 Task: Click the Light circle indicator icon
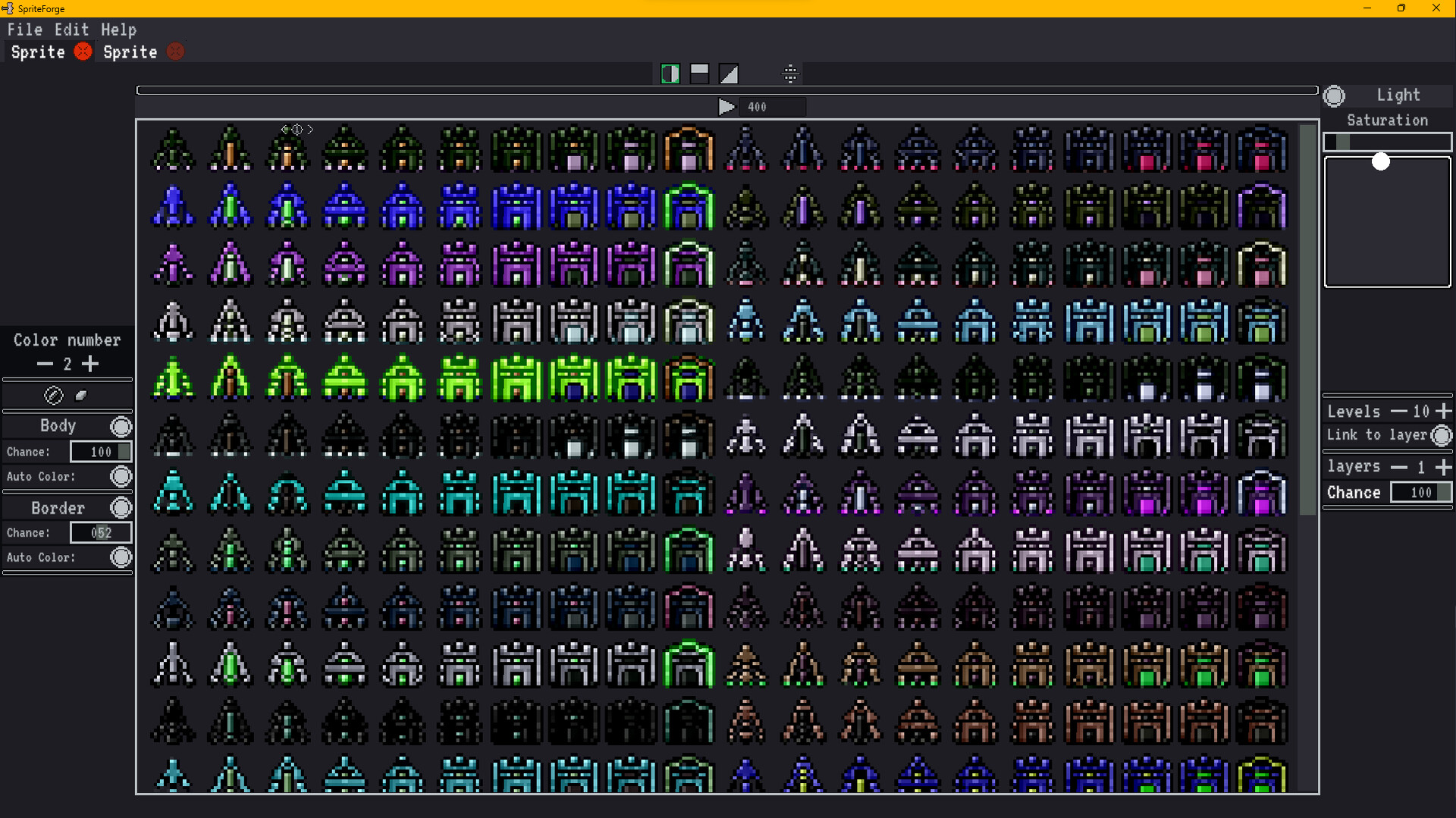click(1335, 96)
